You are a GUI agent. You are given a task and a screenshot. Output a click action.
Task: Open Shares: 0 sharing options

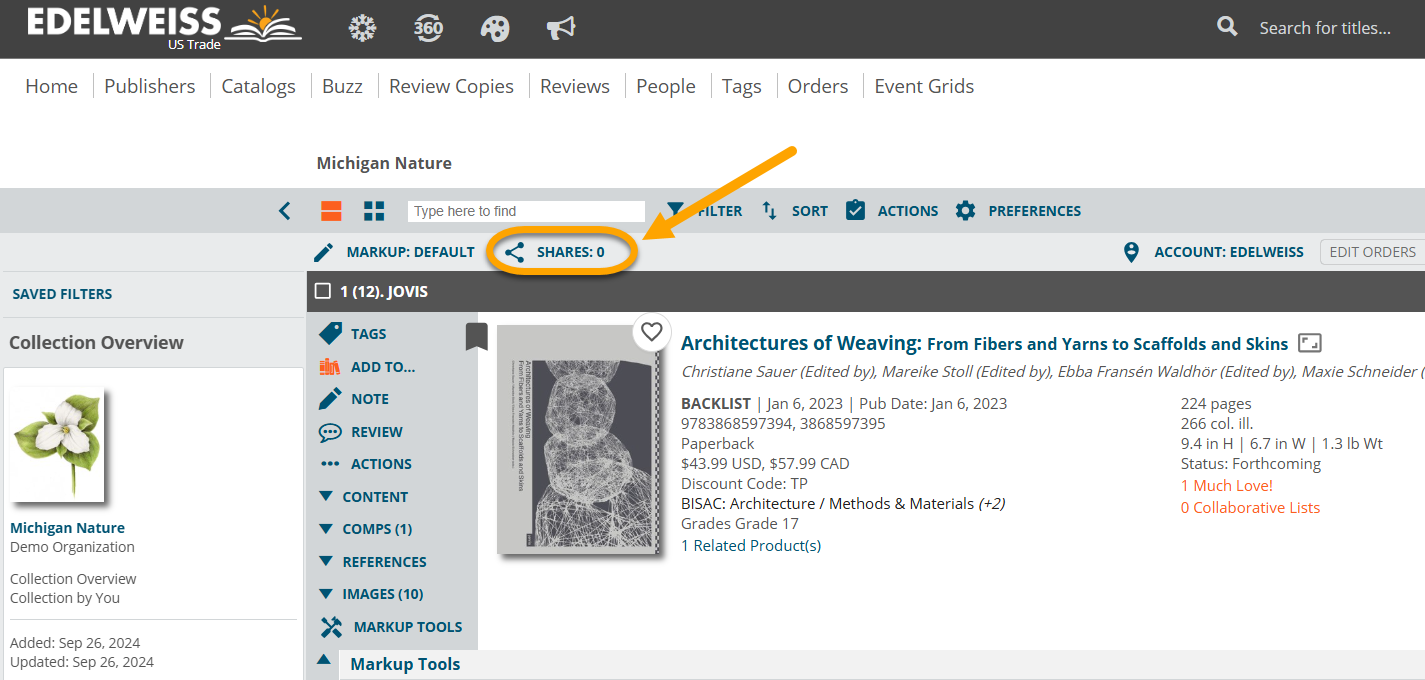click(555, 252)
